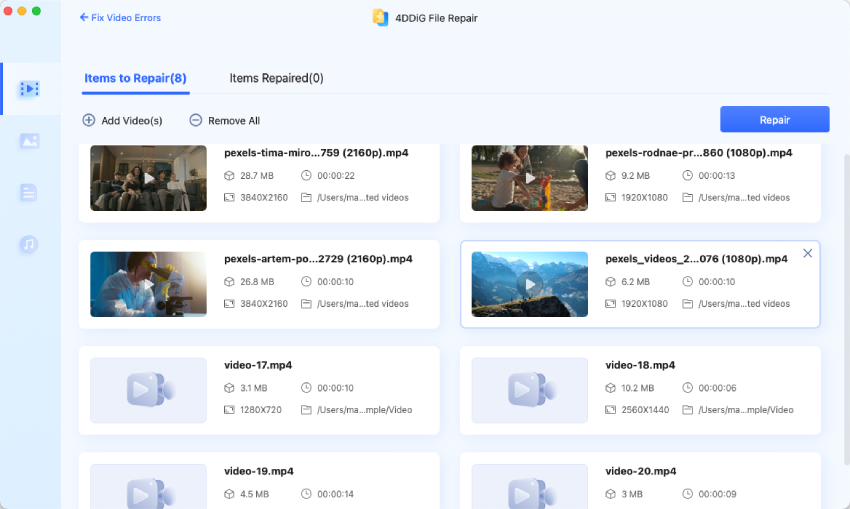Click file size icon beside 4.5 MB
The width and height of the screenshot is (850, 509).
click(x=229, y=494)
